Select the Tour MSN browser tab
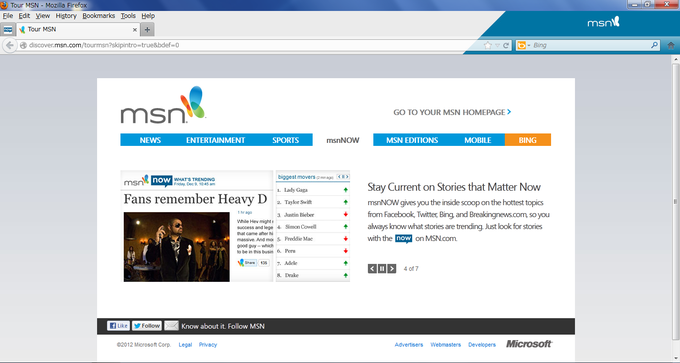 pos(77,29)
